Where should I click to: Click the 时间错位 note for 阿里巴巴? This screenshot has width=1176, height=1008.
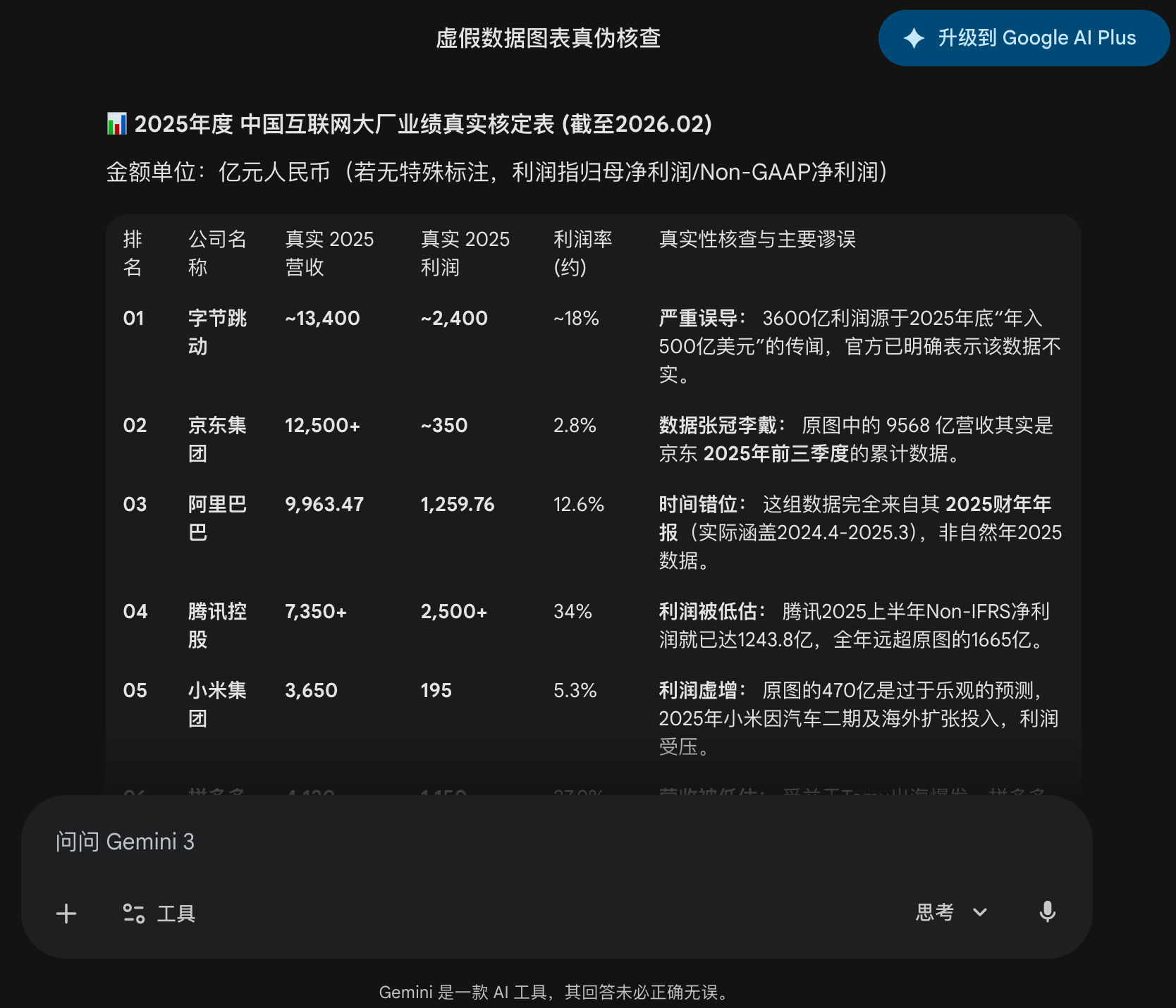(x=860, y=532)
